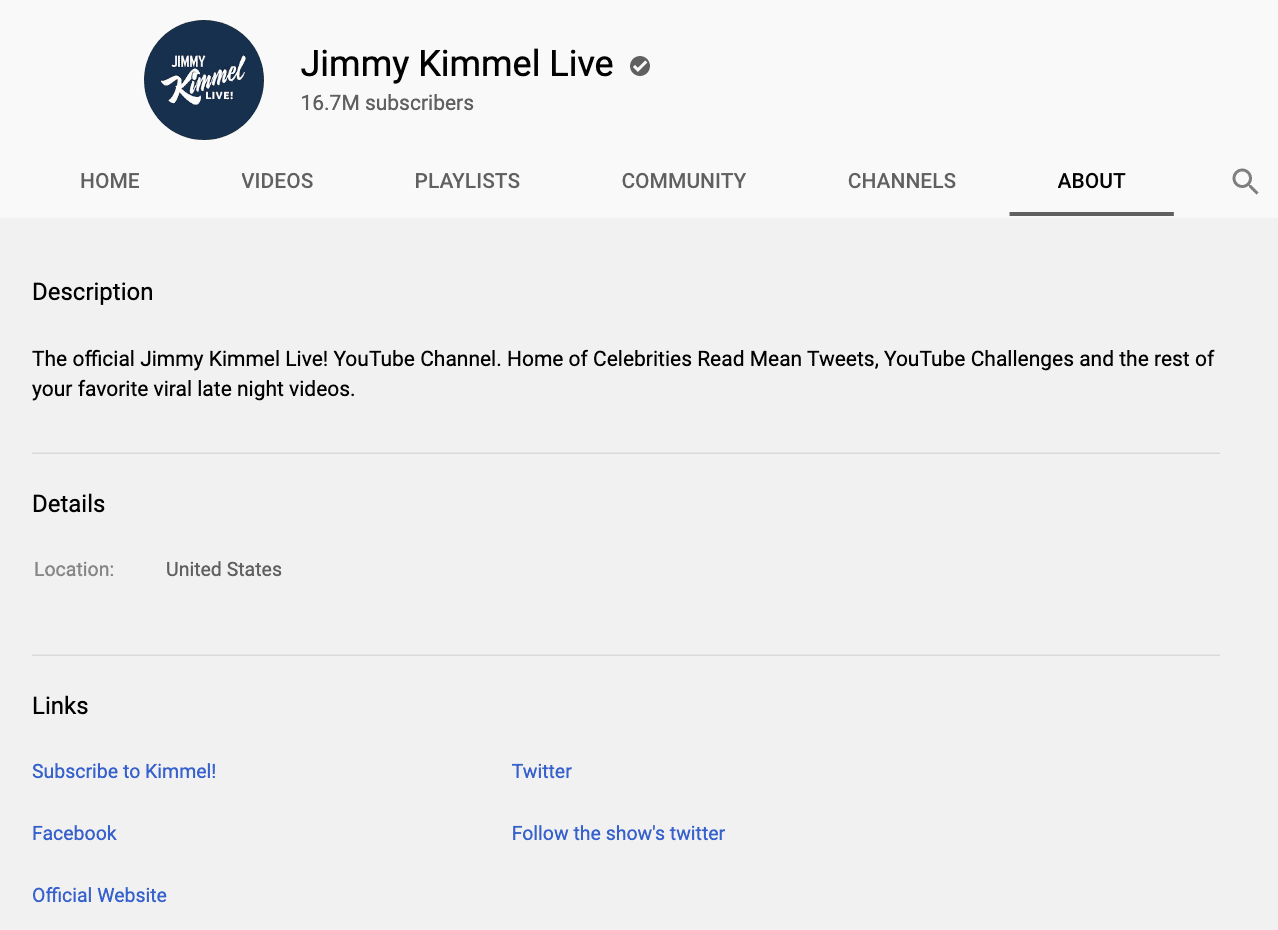Visit the Official Website link
The image size is (1278, 930).
[99, 895]
